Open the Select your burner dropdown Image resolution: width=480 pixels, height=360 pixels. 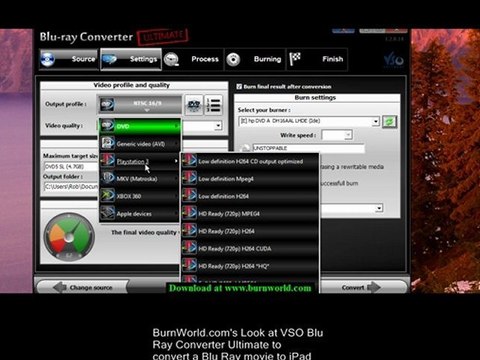point(309,121)
